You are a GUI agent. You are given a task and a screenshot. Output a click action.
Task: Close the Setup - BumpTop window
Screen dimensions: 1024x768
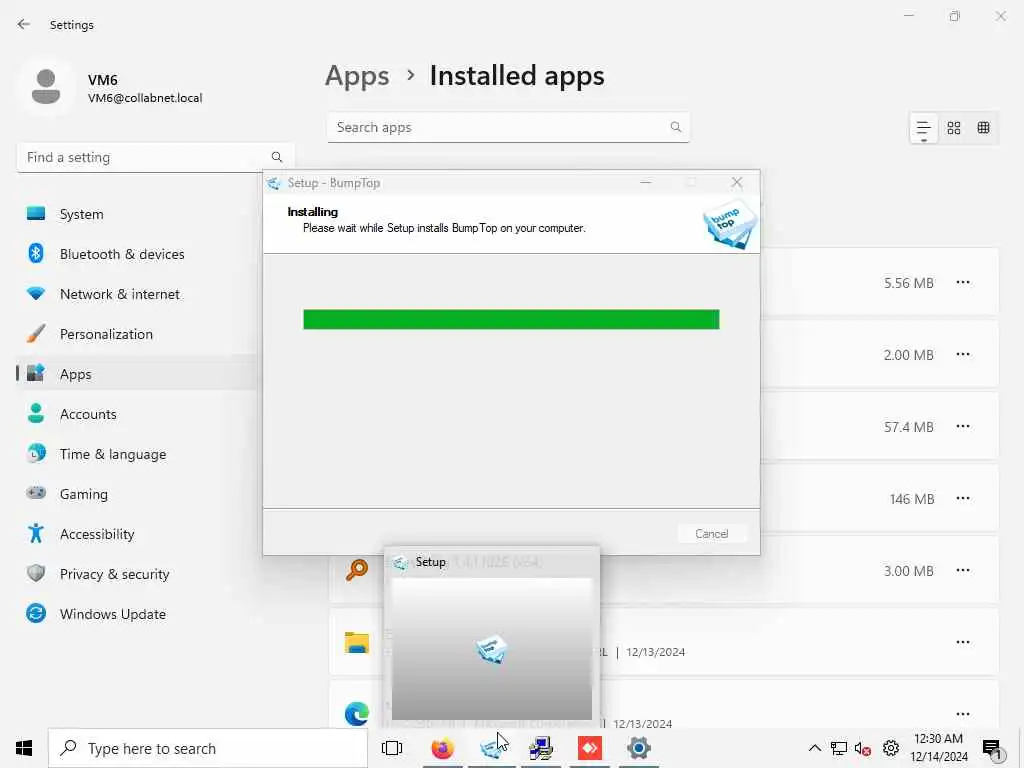[737, 183]
